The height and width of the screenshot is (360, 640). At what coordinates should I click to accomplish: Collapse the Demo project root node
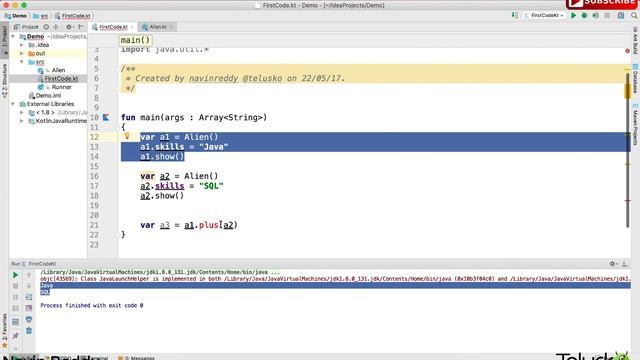[13, 37]
